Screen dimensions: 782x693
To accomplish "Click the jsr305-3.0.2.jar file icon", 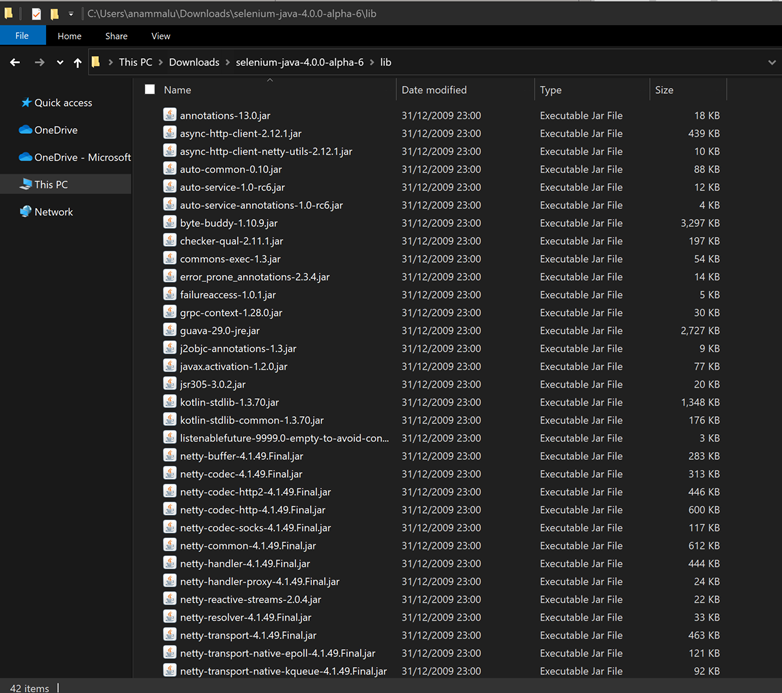I will [170, 384].
